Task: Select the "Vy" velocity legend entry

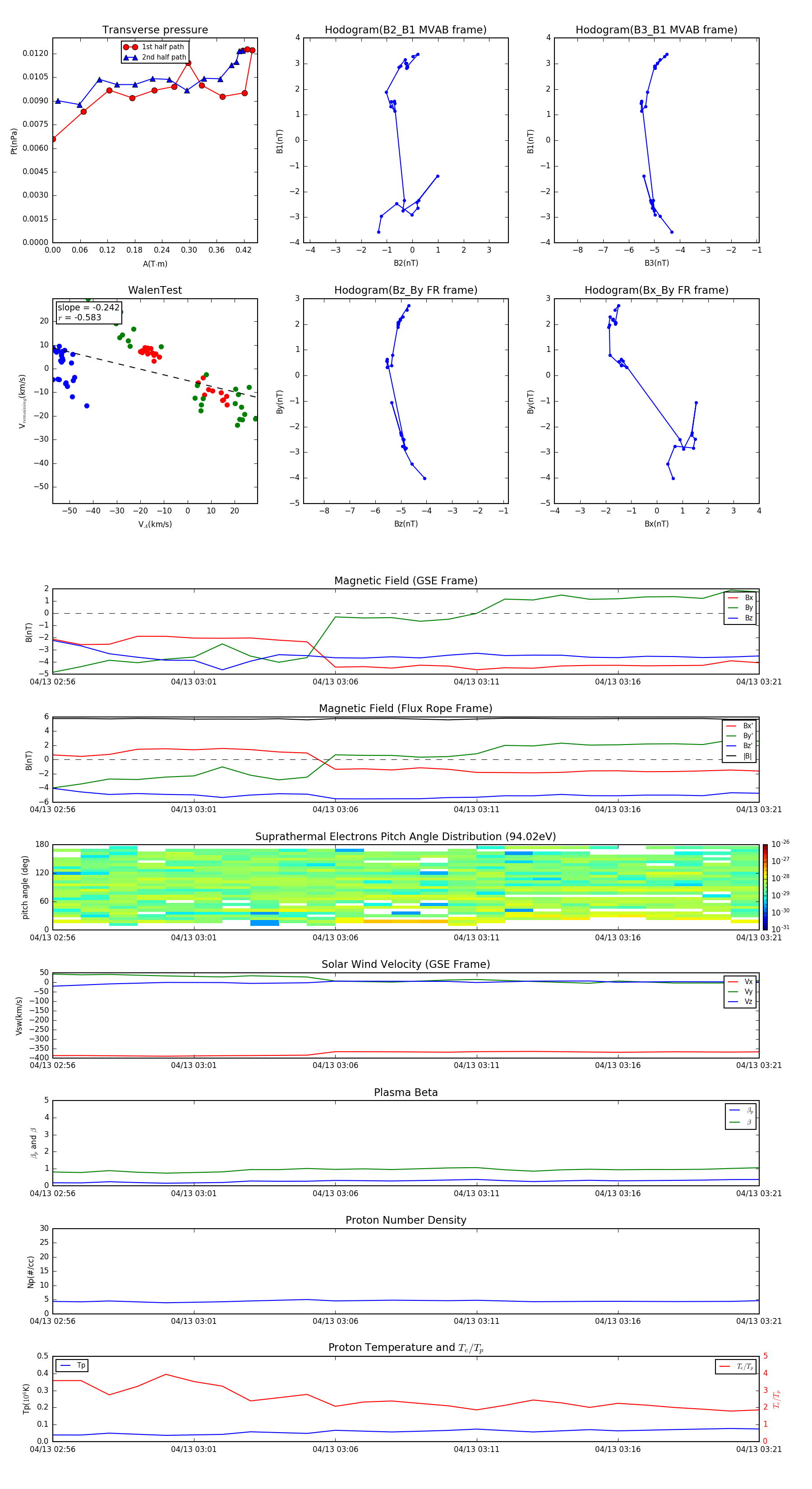Action: [x=740, y=991]
